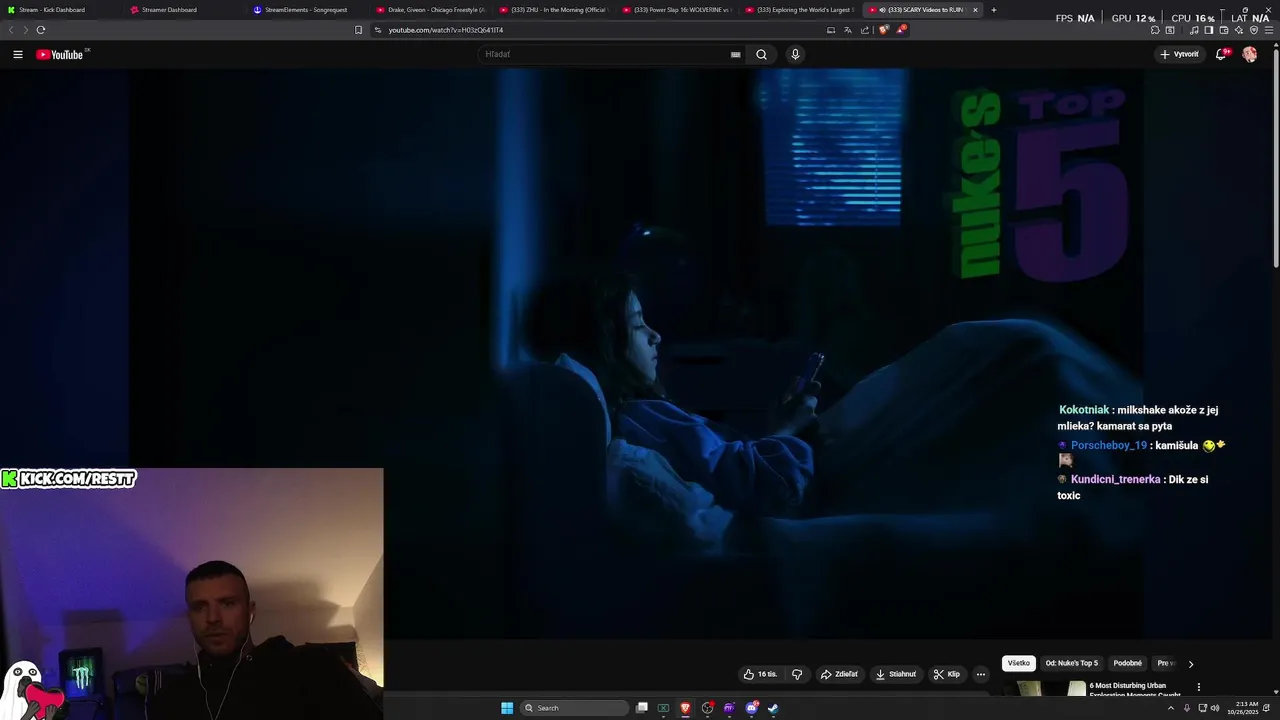Viewport: 1280px width, 720px height.
Task: Switch to Drake, Giveon - Chicago Freestyle tab
Action: coord(430,10)
